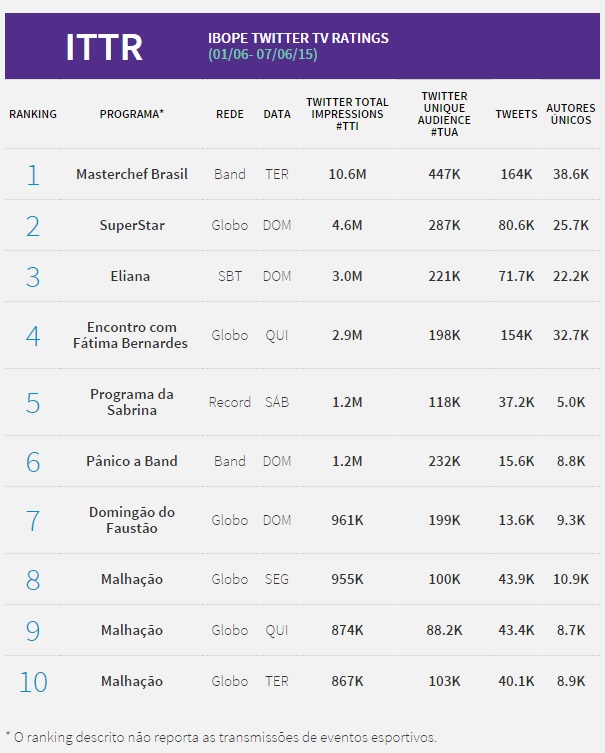Select the DATA column header
Viewport: 605px width, 753px height.
coord(277,114)
